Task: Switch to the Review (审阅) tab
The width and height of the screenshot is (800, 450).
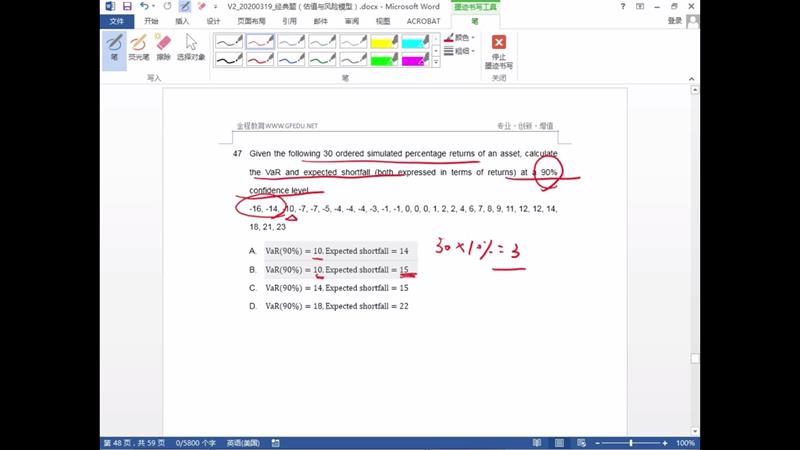Action: point(352,21)
